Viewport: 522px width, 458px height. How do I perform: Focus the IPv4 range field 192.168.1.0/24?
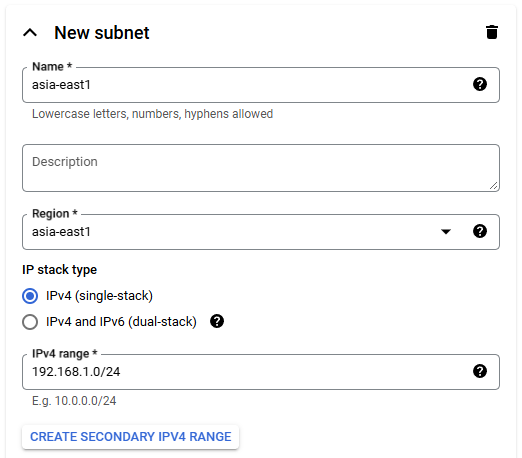261,372
